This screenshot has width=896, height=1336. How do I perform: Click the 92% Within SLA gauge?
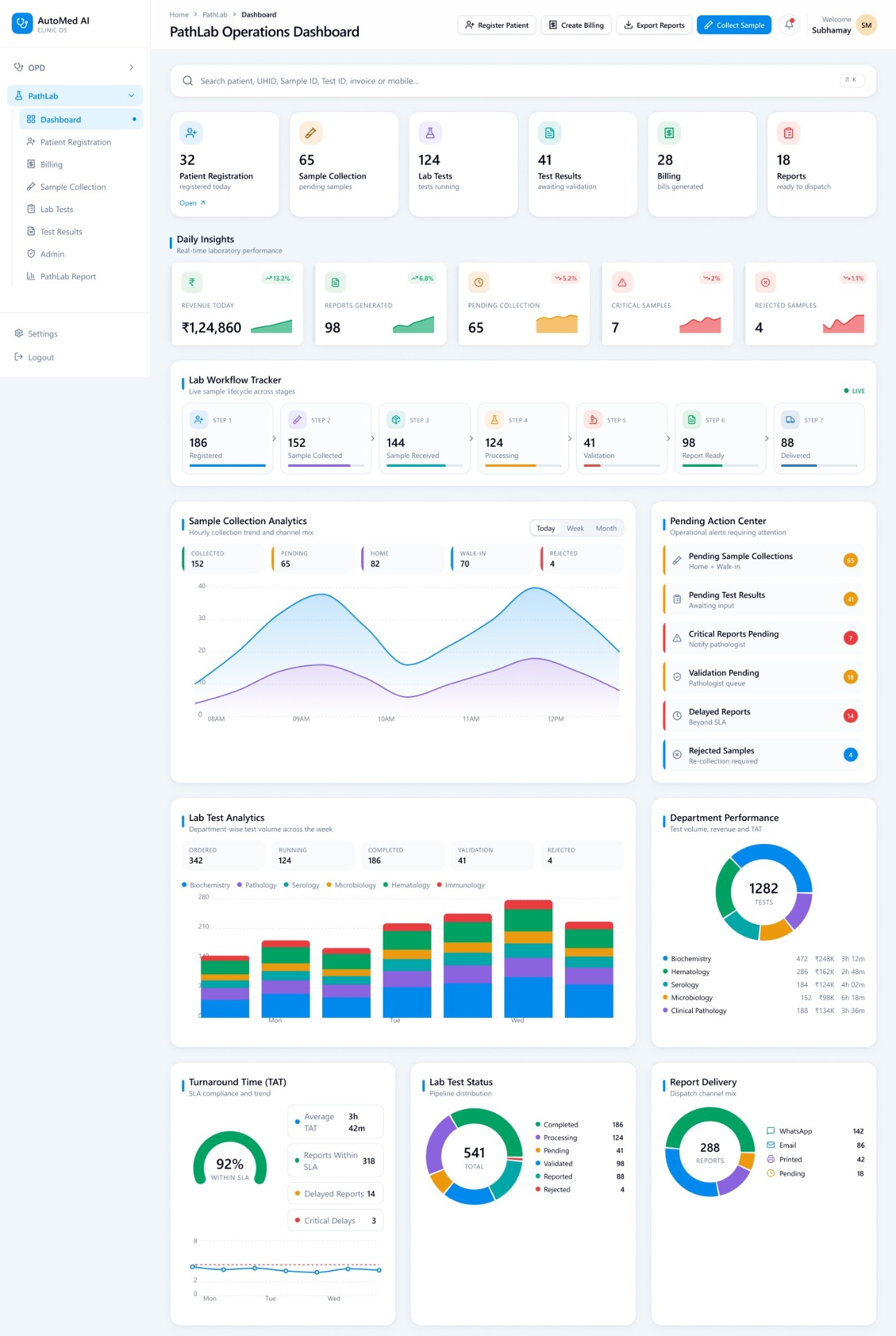tap(230, 1158)
